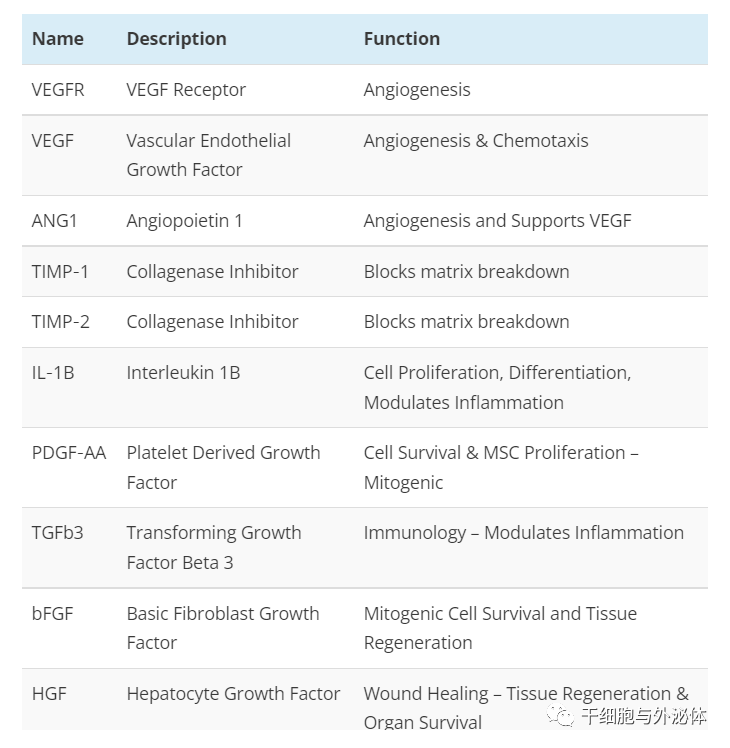
Task: Click the WeChat logo watermark icon
Action: point(561,716)
